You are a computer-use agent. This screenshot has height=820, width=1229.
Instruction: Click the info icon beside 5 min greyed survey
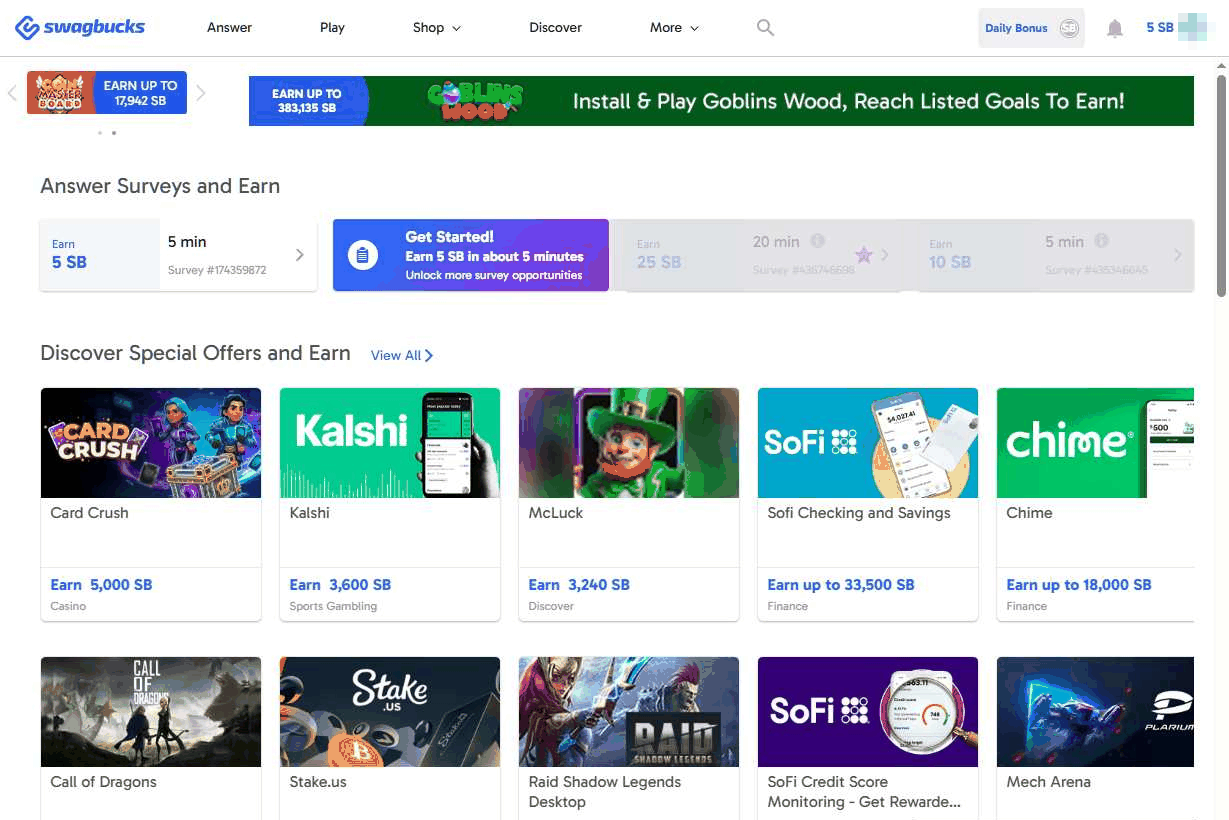pos(1101,241)
